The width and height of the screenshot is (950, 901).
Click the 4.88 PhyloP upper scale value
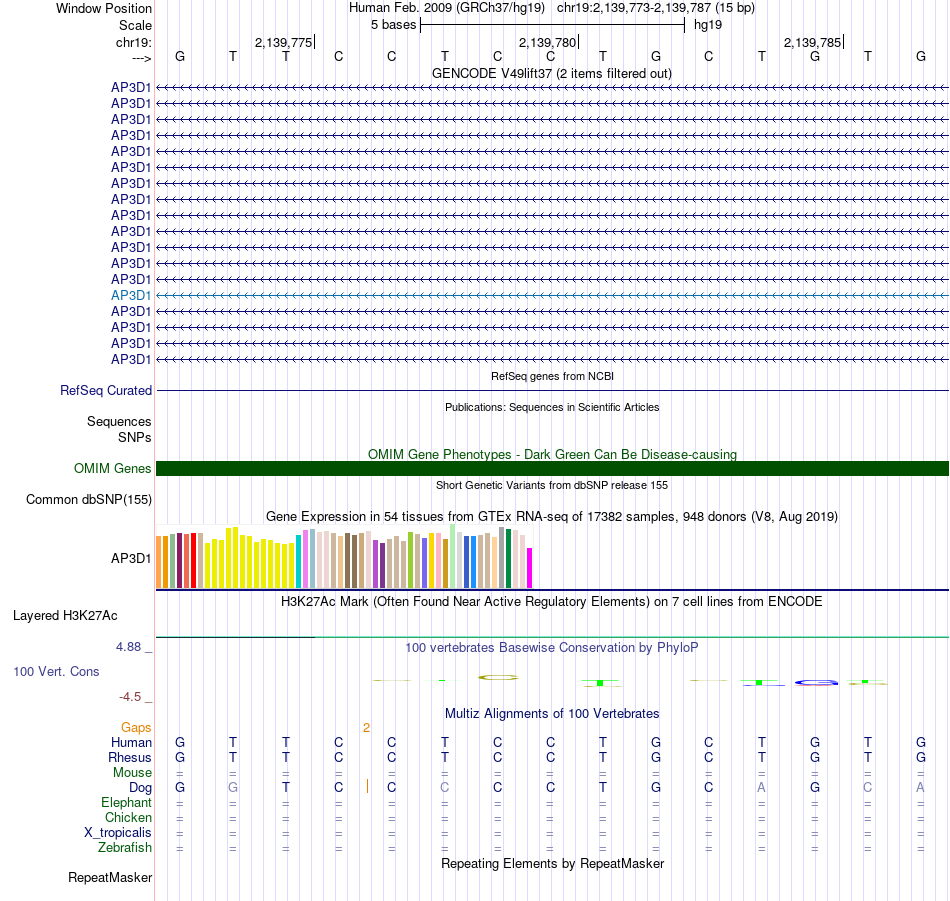(x=128, y=647)
